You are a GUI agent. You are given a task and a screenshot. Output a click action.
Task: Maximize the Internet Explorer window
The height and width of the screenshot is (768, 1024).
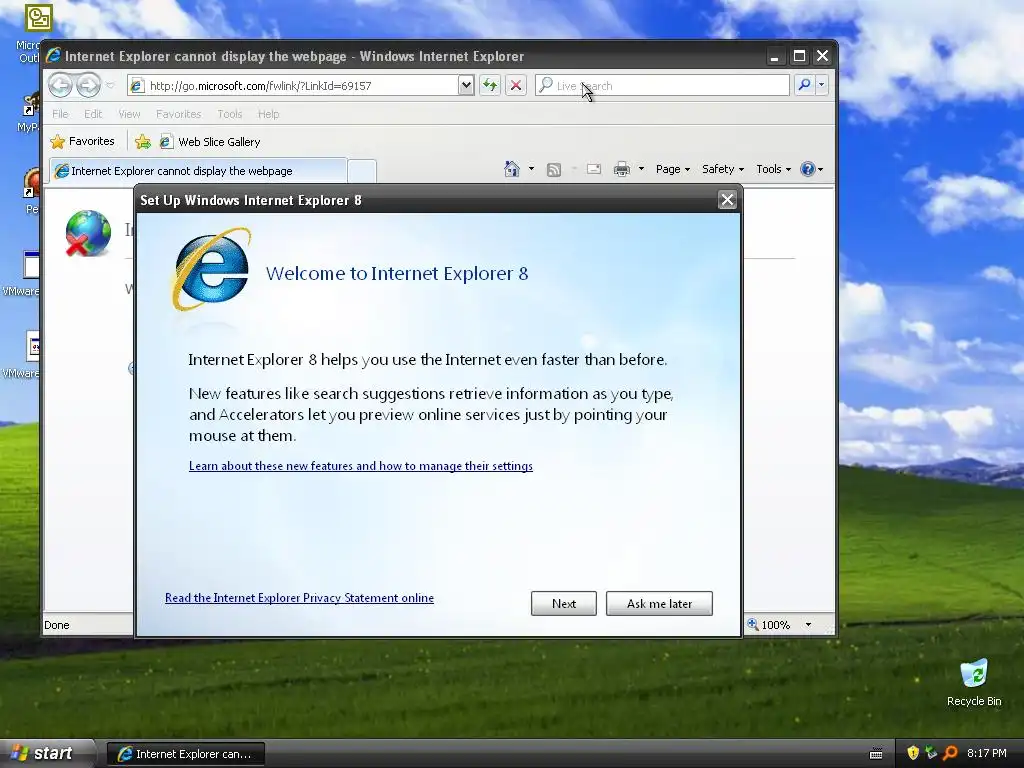click(799, 56)
